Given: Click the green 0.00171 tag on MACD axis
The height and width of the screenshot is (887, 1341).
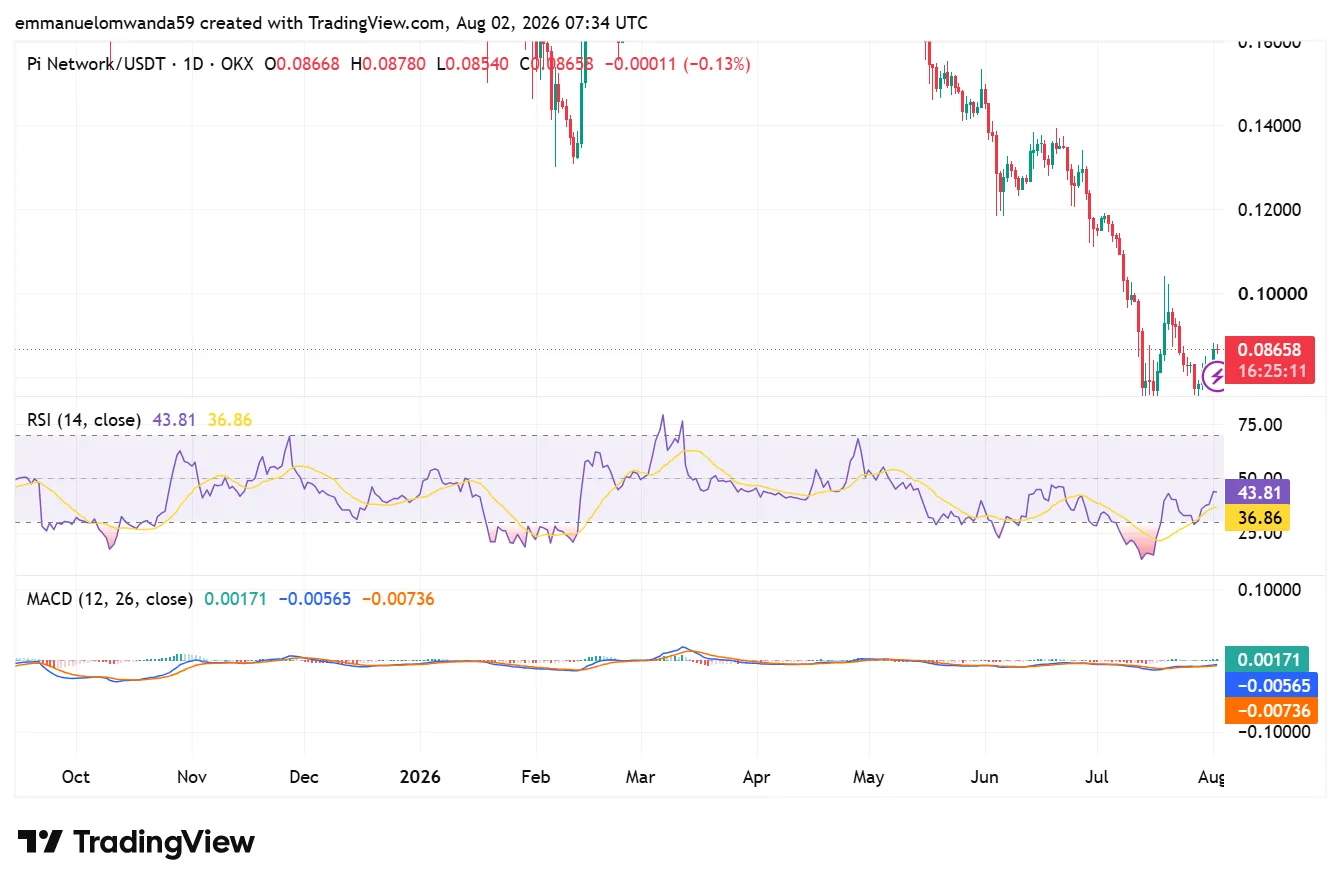Looking at the screenshot, I should point(1268,660).
